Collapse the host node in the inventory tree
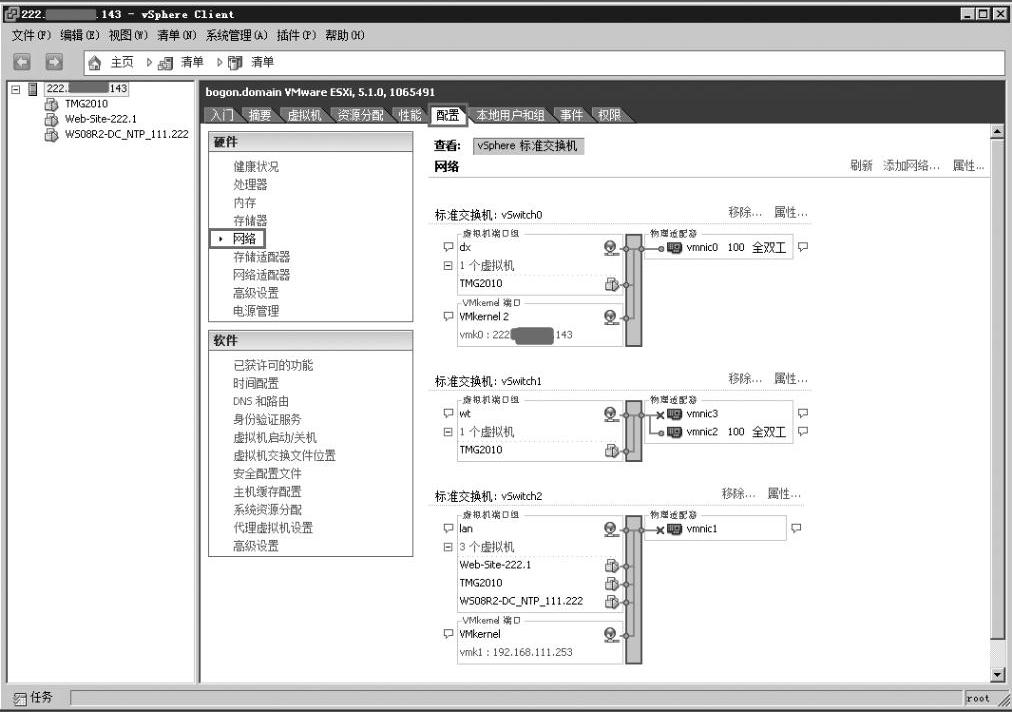1012x712 pixels. click(16, 90)
